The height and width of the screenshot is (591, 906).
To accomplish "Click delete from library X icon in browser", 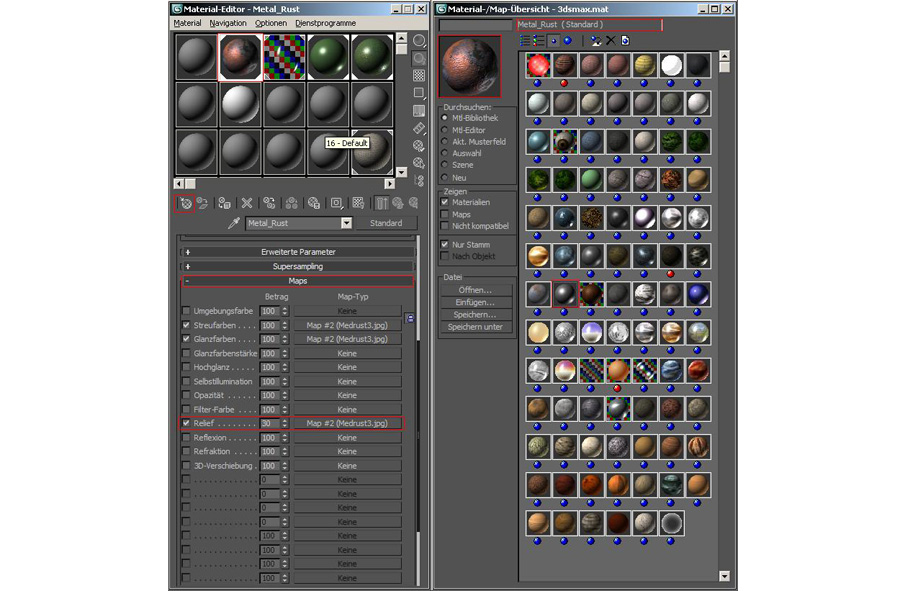I will pos(609,41).
